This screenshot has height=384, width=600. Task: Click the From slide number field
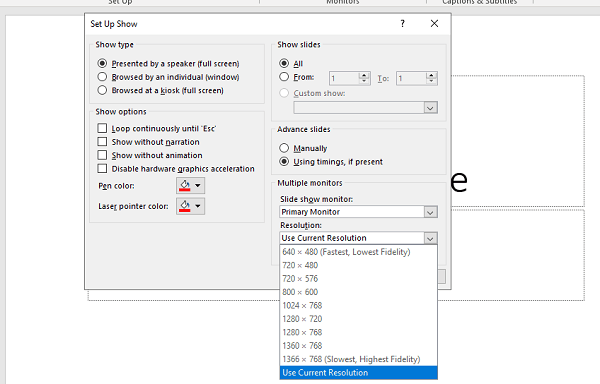coord(344,78)
